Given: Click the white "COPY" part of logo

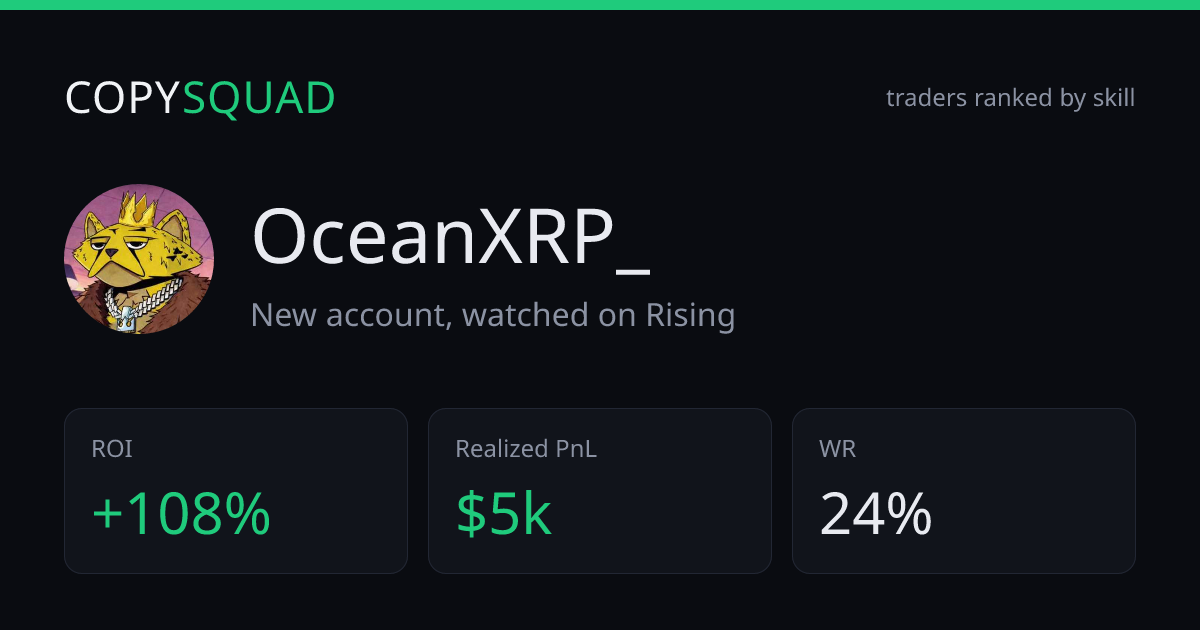Looking at the screenshot, I should coord(123,98).
